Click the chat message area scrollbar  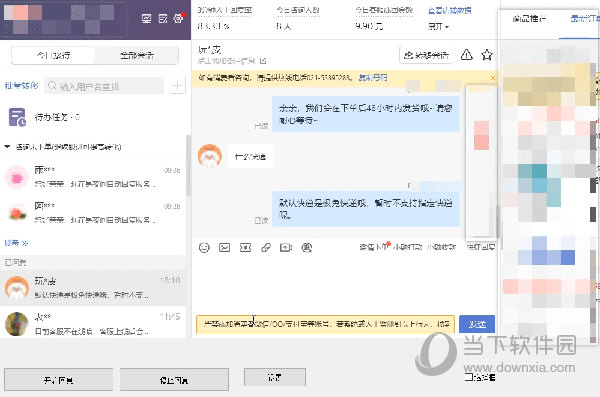tap(498, 221)
